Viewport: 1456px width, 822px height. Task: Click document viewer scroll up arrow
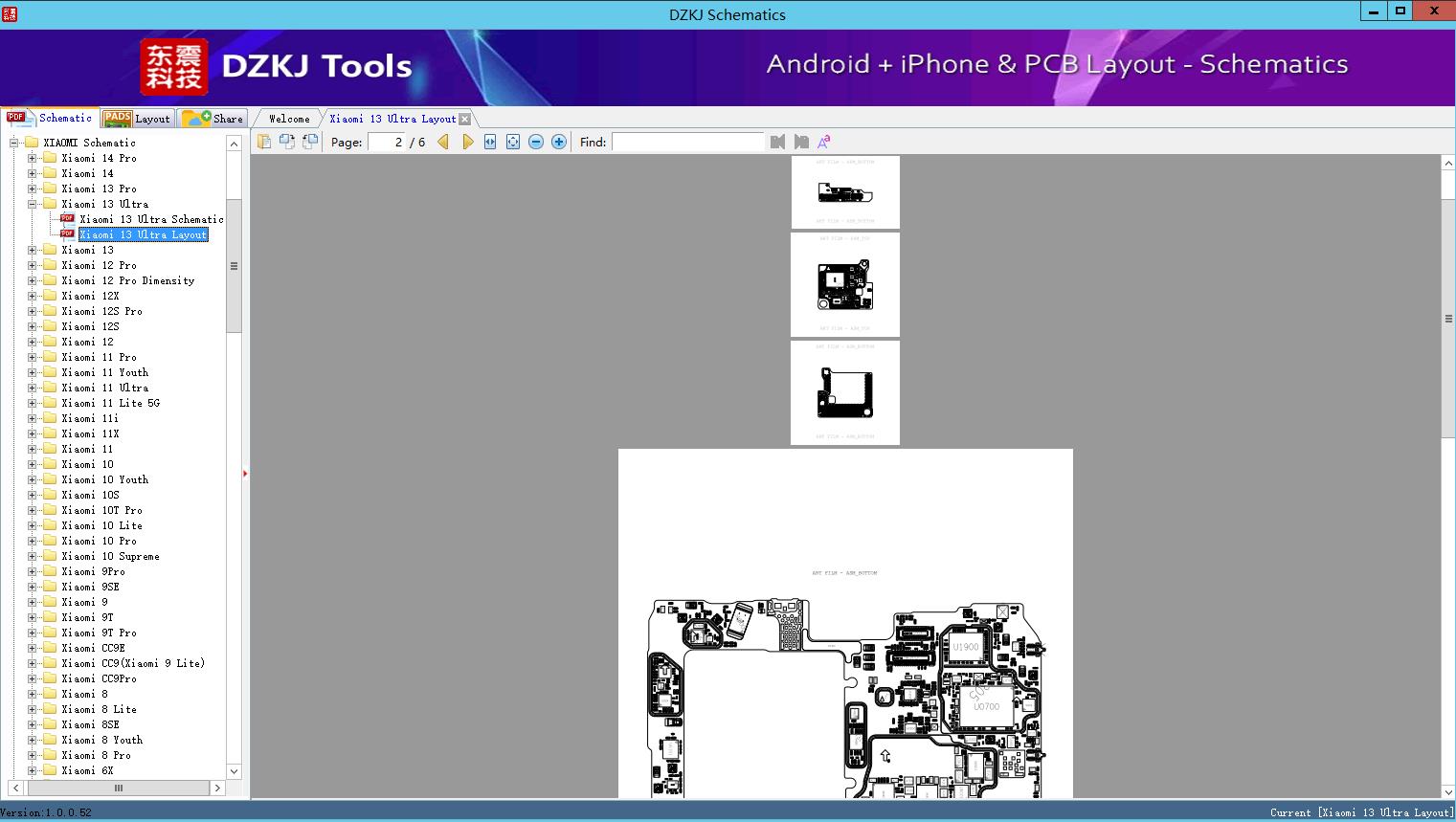point(1448,164)
